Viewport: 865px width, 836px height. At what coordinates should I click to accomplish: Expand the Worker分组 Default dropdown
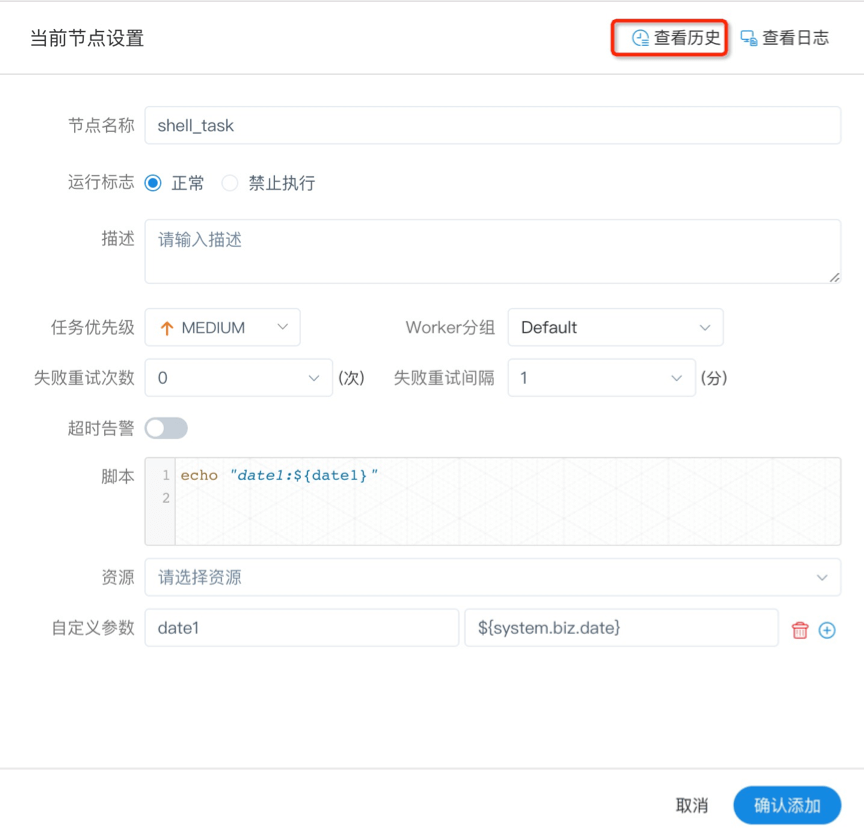click(615, 328)
